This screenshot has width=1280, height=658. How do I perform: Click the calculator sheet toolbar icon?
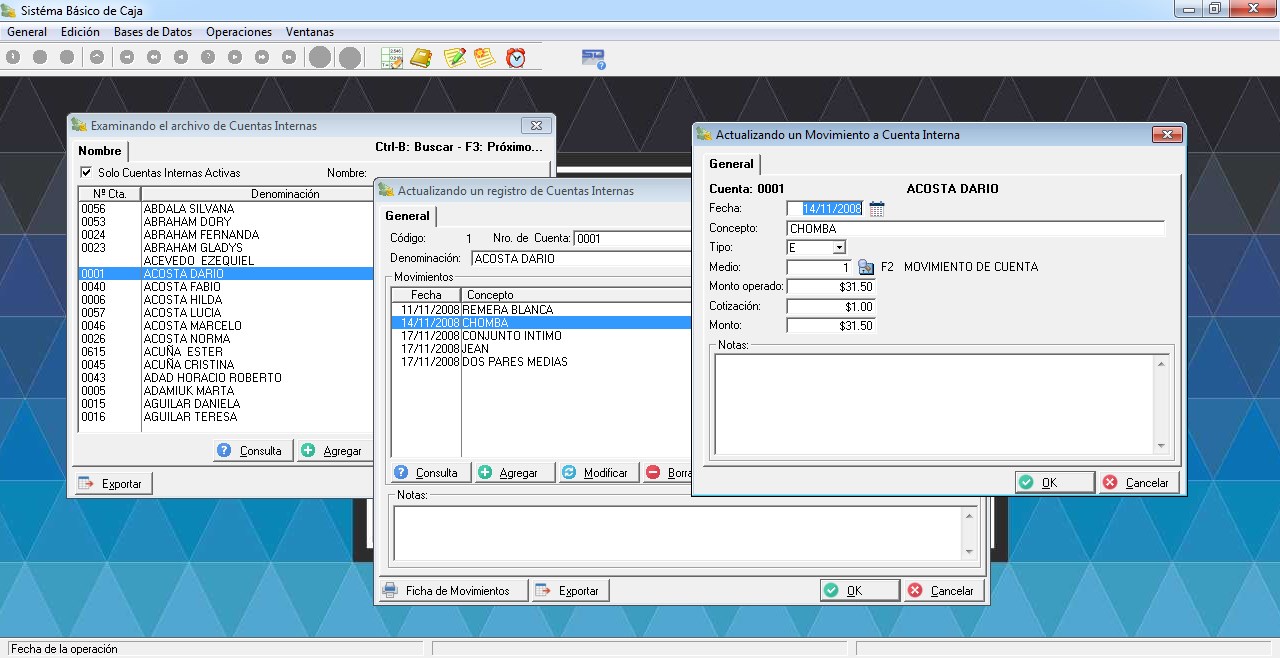pyautogui.click(x=391, y=58)
